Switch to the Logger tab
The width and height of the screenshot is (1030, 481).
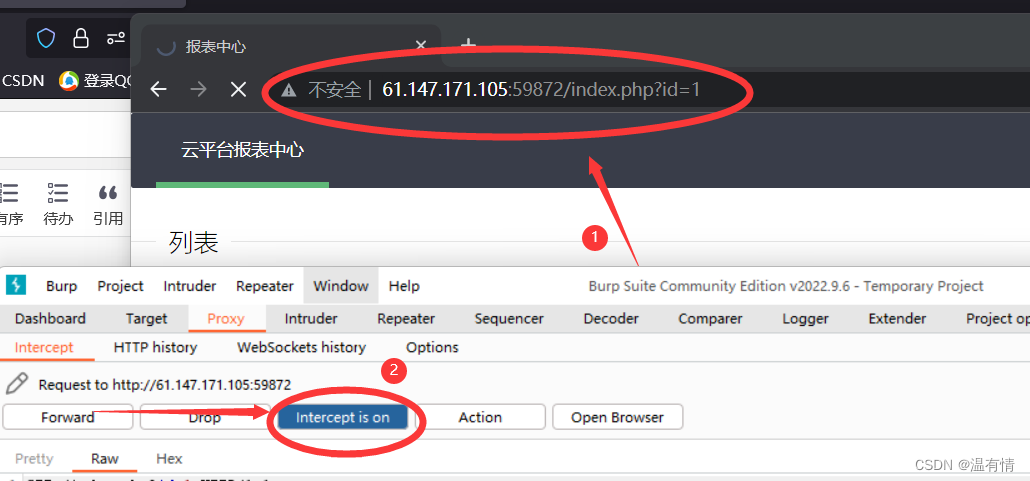805,319
